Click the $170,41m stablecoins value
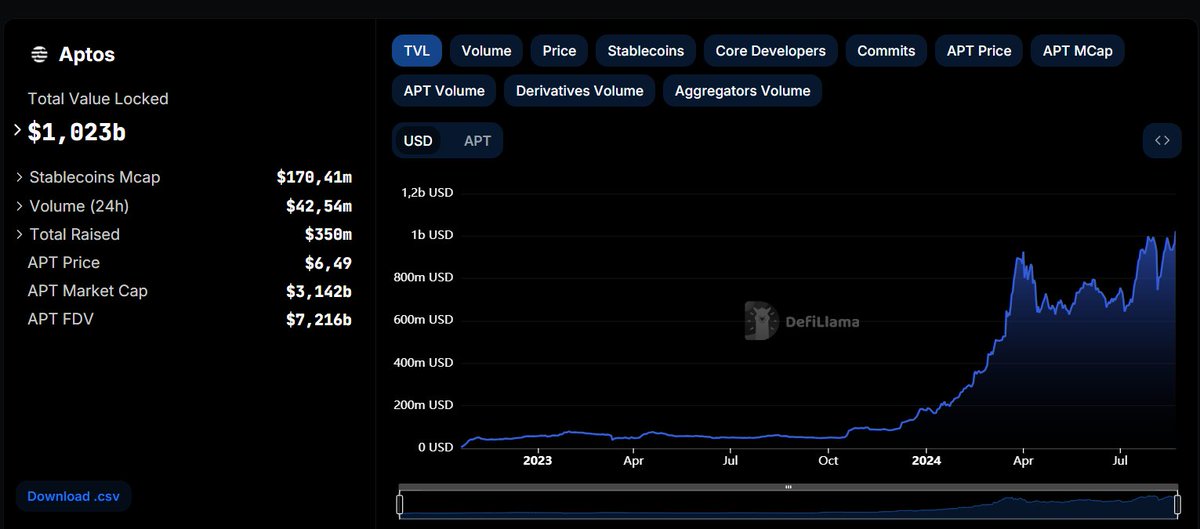This screenshot has width=1200, height=529. (x=314, y=177)
